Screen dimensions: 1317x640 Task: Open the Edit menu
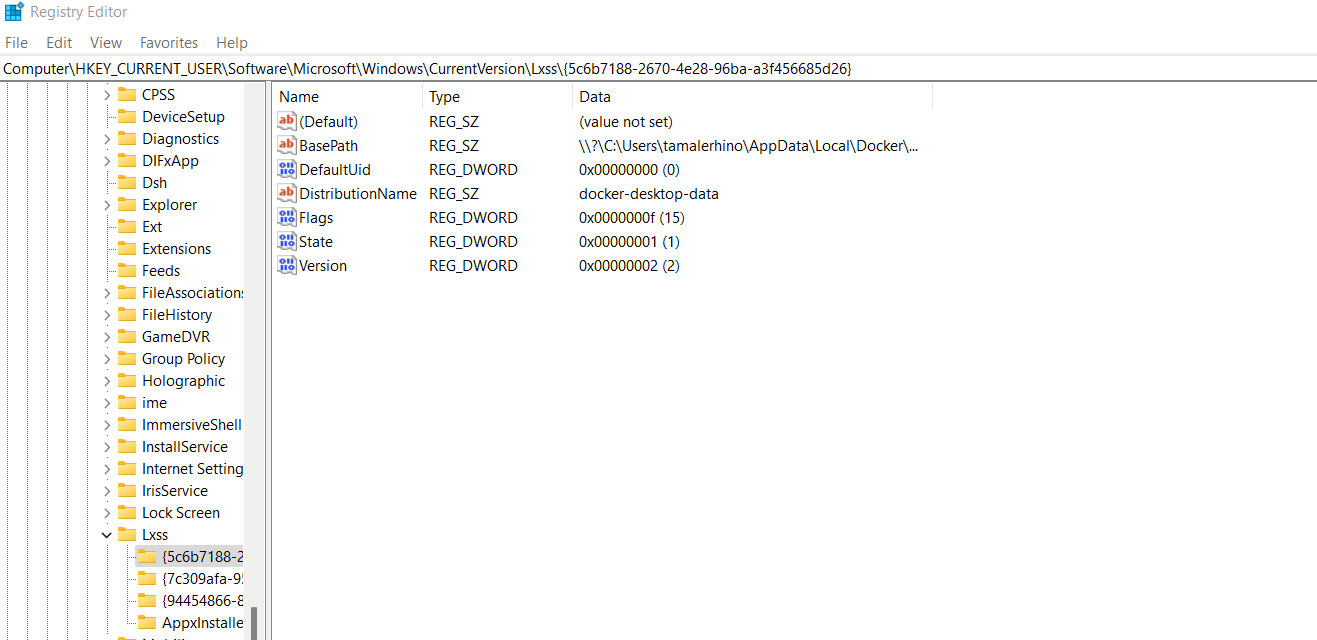(x=58, y=42)
